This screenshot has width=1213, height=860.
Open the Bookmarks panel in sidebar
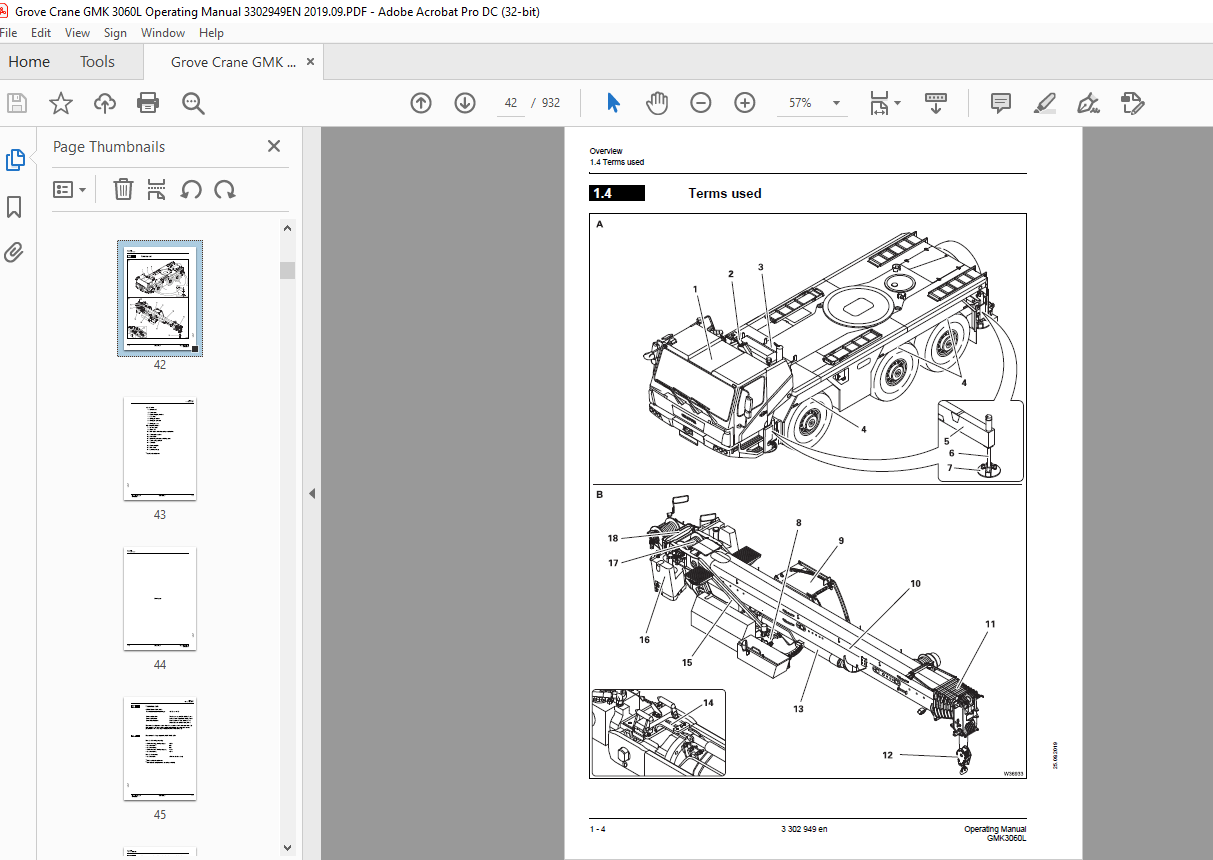[x=14, y=207]
